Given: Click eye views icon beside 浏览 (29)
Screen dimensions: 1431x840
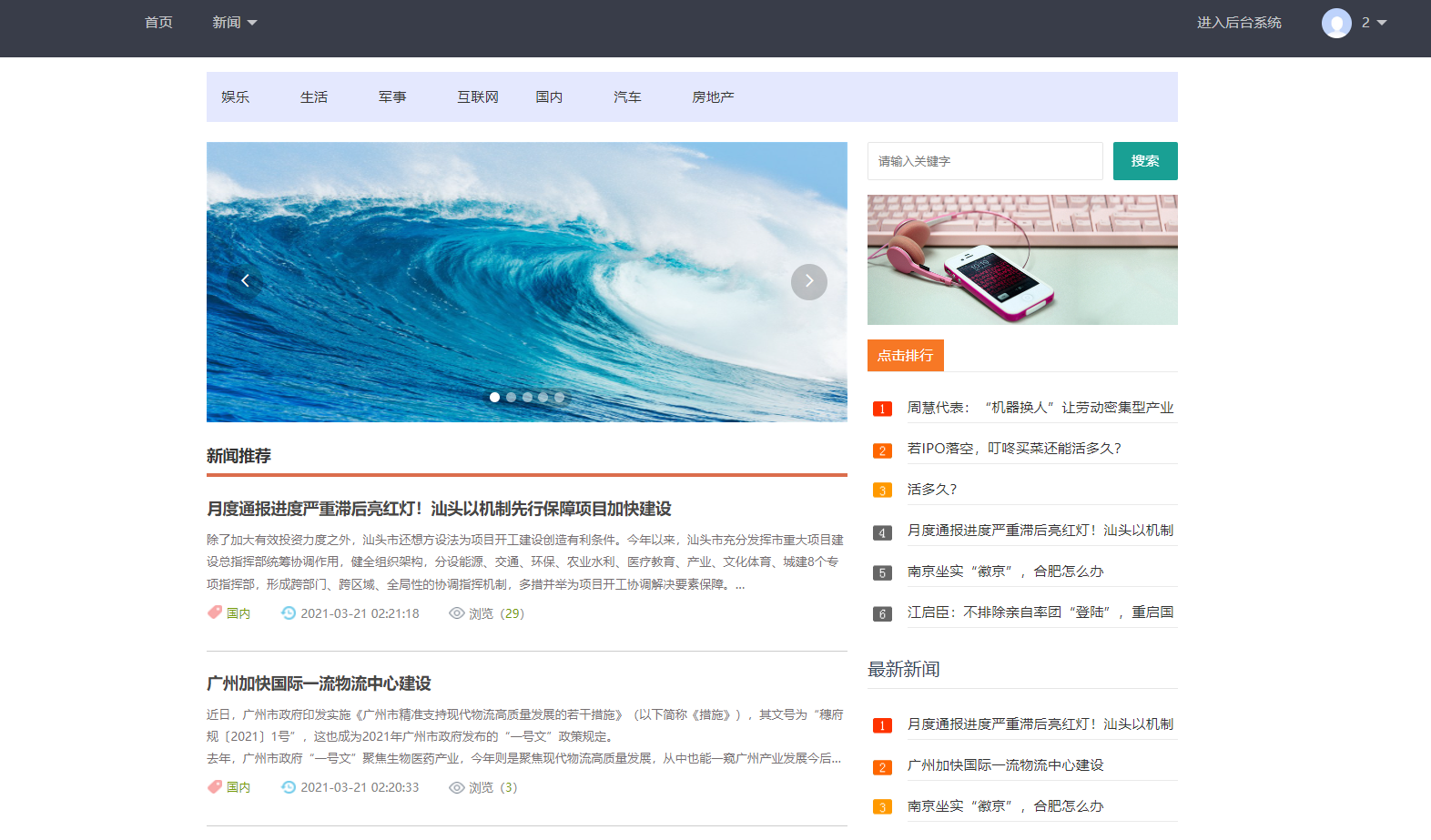Looking at the screenshot, I should point(457,613).
